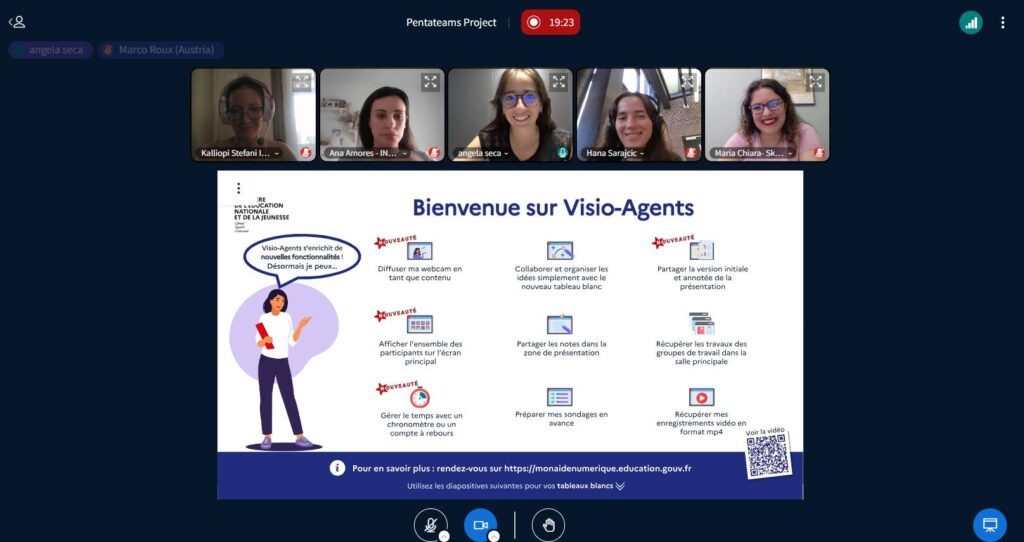Make Ana Amores' webcam fullscreen
1024x542 pixels.
pyautogui.click(x=430, y=82)
